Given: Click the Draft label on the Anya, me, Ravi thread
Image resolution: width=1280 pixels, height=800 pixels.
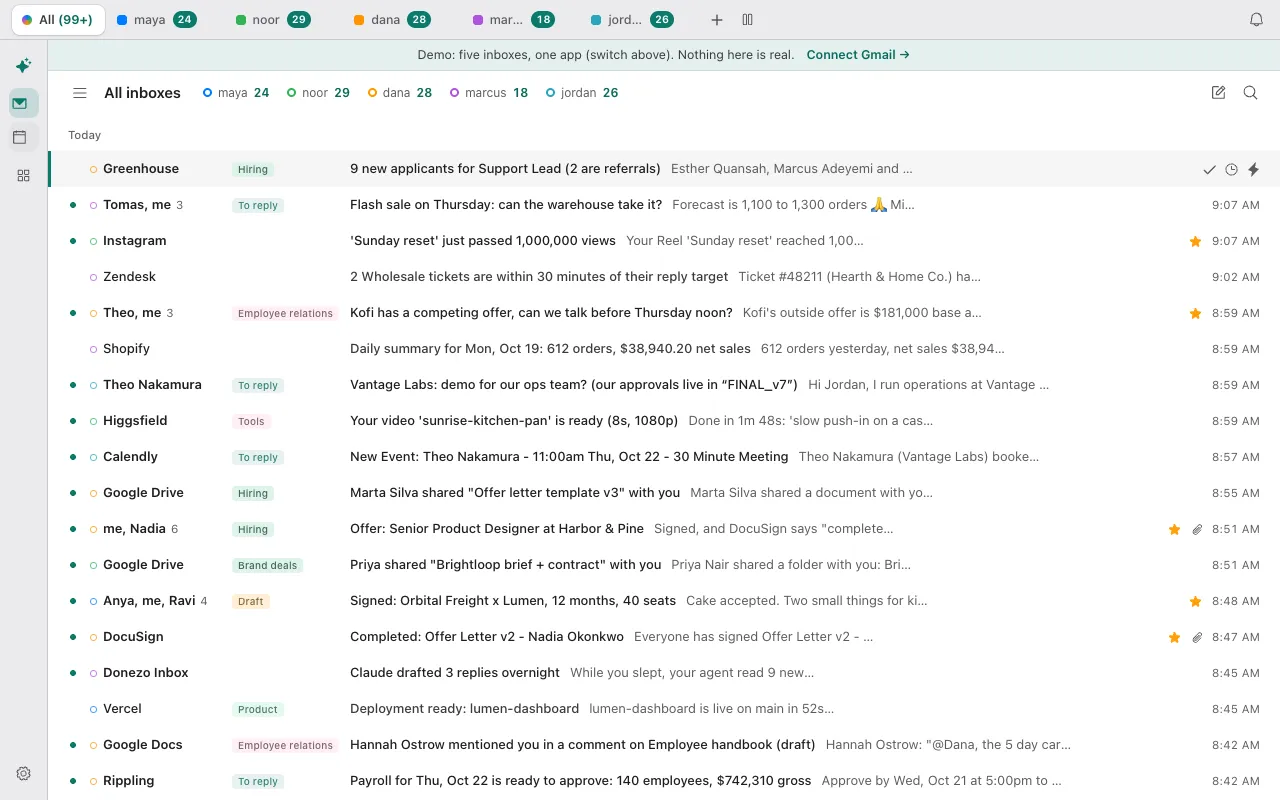Looking at the screenshot, I should pos(251,601).
